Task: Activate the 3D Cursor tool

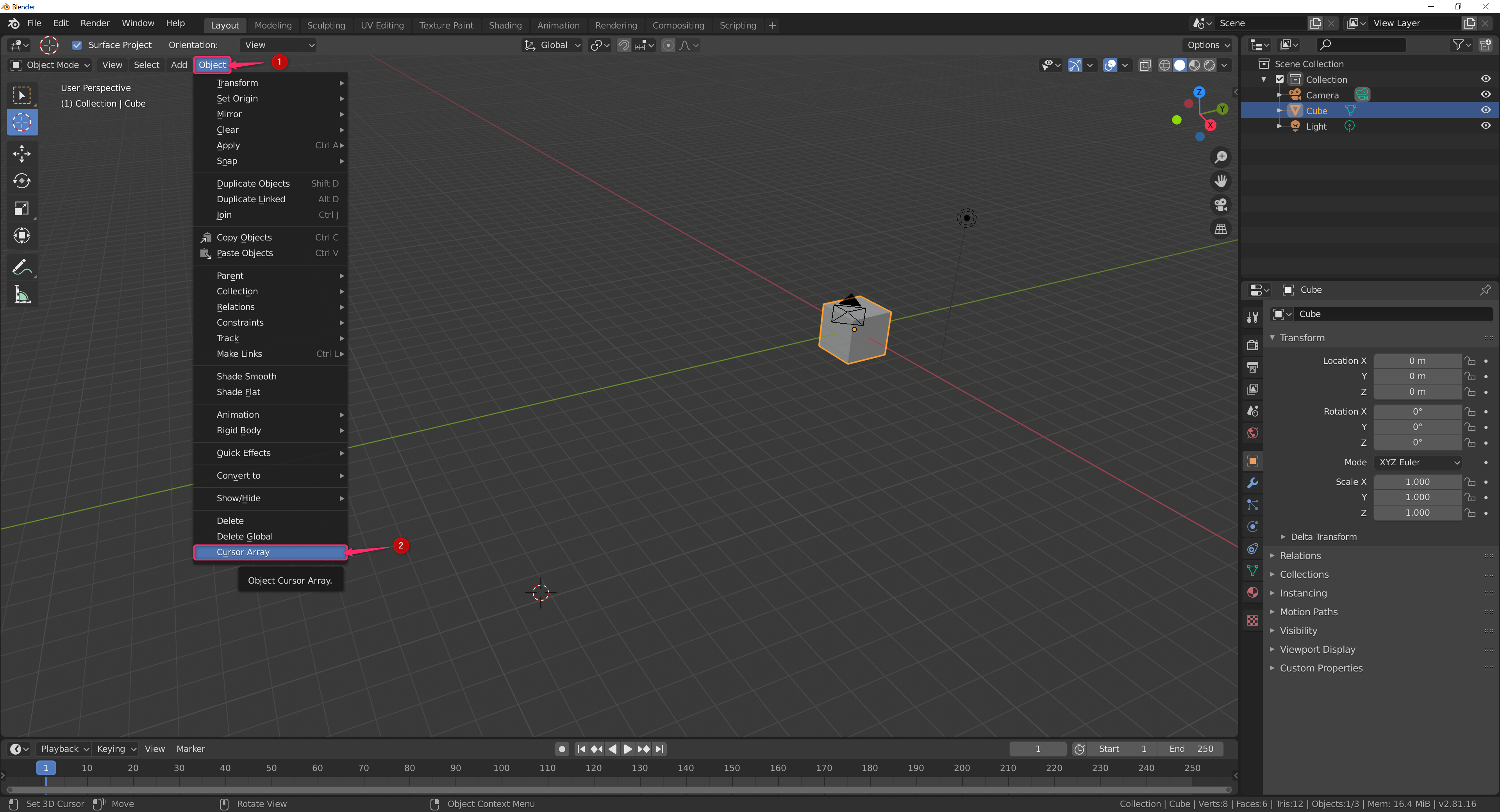Action: click(x=22, y=122)
